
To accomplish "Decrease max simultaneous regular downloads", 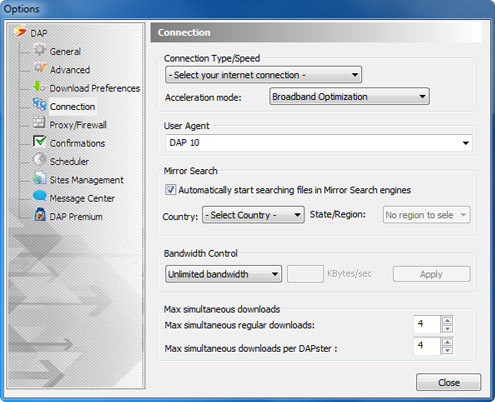I will tap(447, 329).
